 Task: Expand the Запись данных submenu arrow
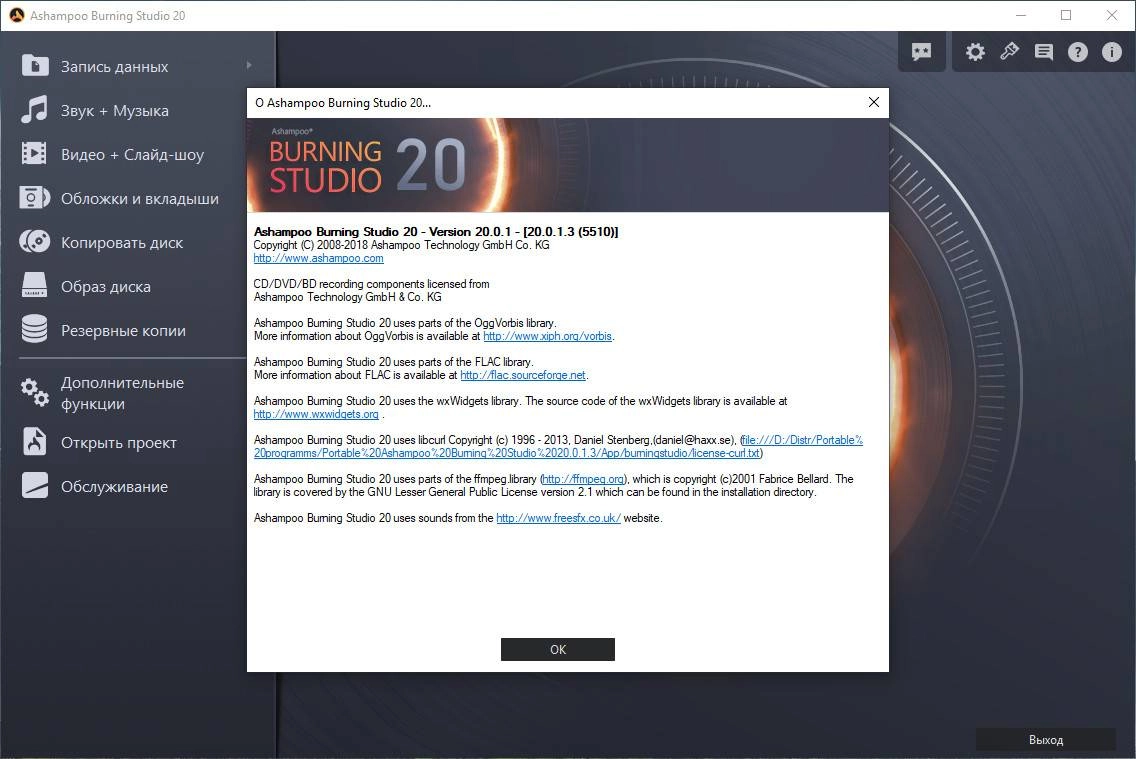[248, 65]
